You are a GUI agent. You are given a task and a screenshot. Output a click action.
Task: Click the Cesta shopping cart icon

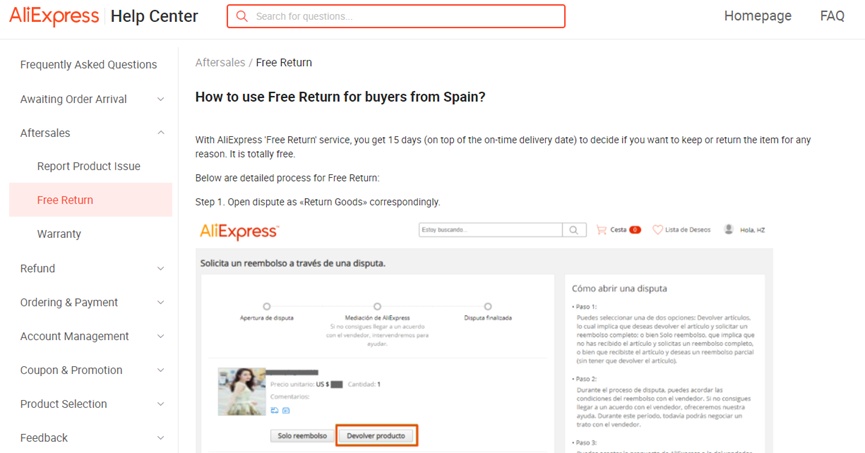601,230
